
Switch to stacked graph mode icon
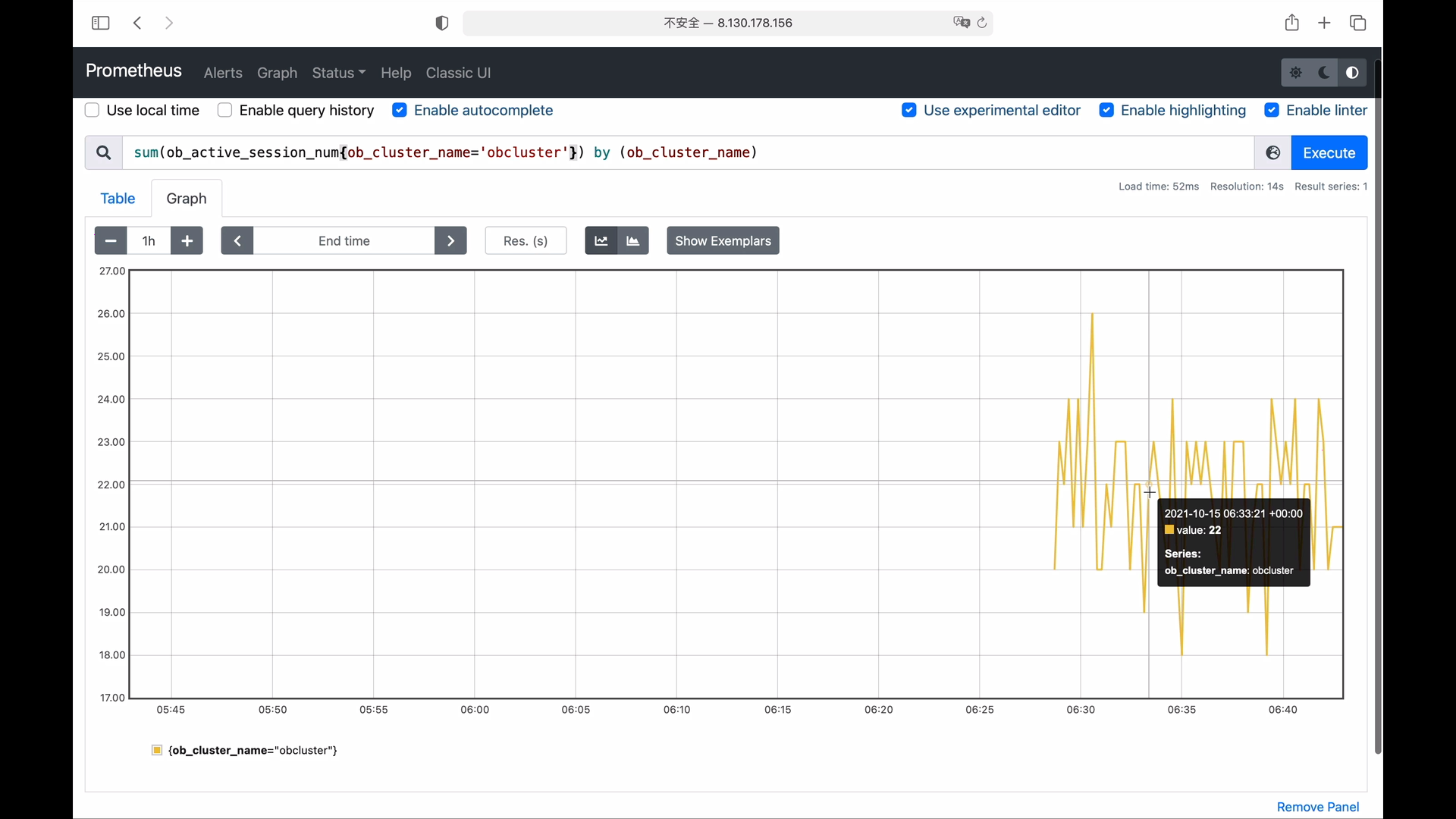632,240
